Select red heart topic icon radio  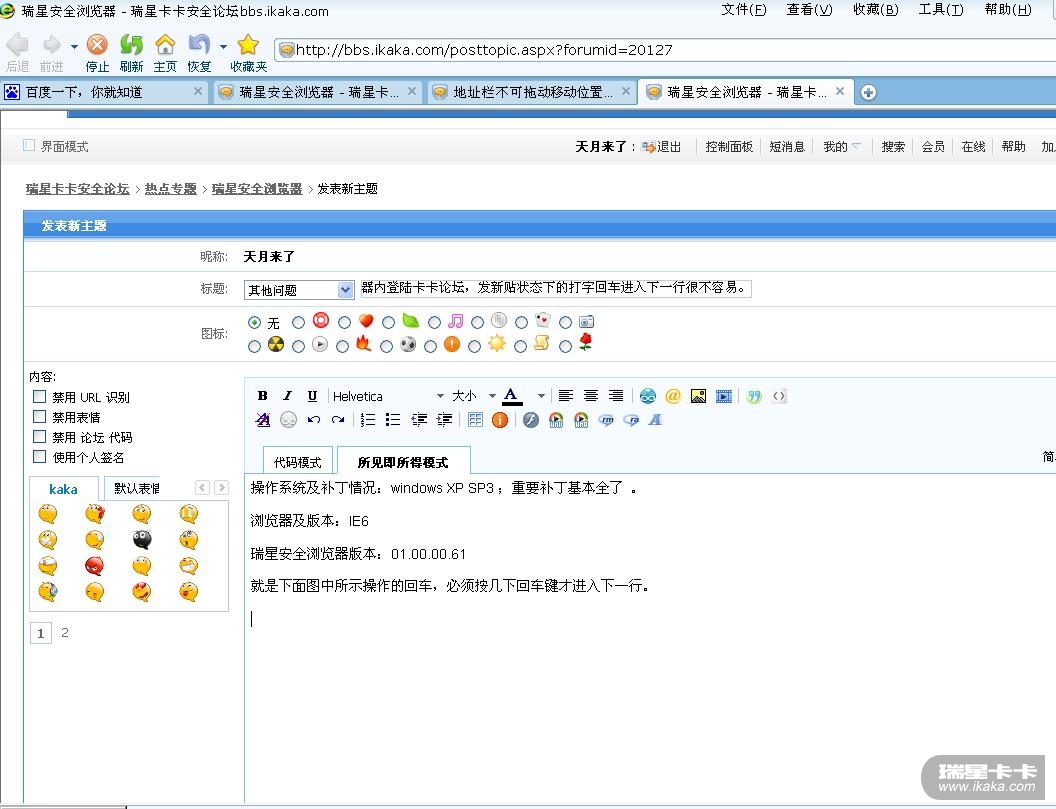pyautogui.click(x=344, y=323)
